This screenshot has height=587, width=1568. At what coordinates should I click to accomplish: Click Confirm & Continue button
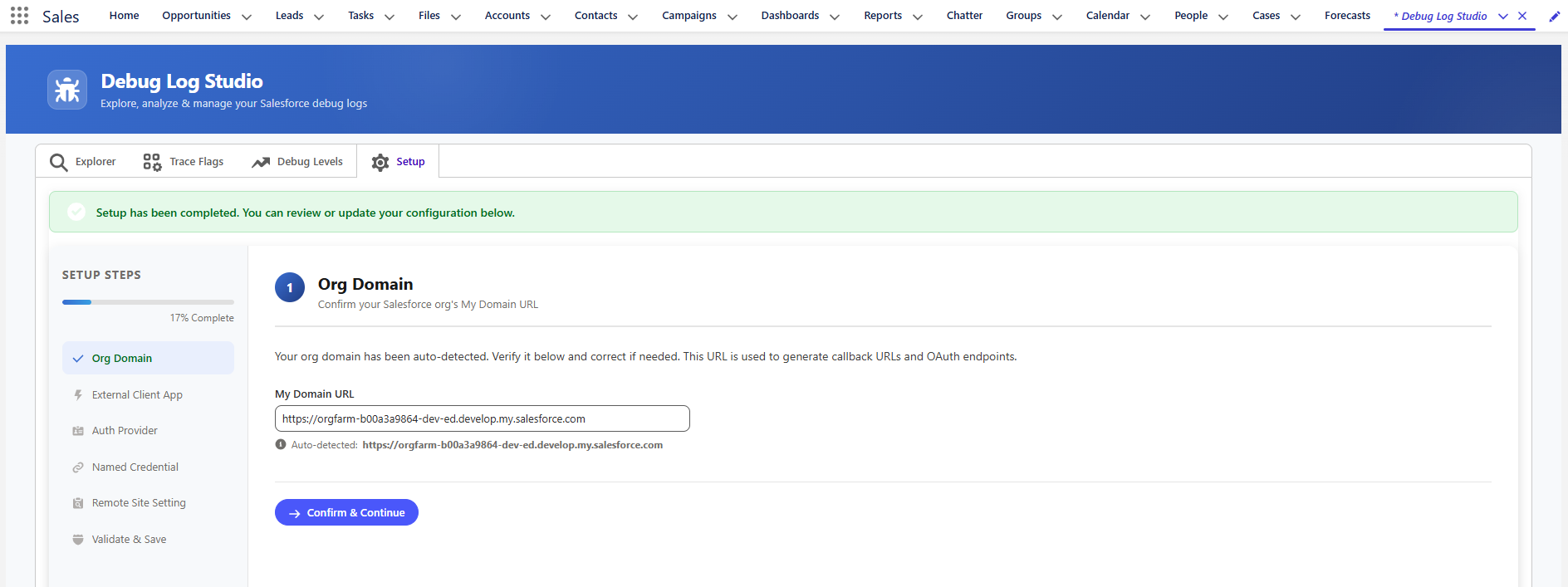(346, 512)
